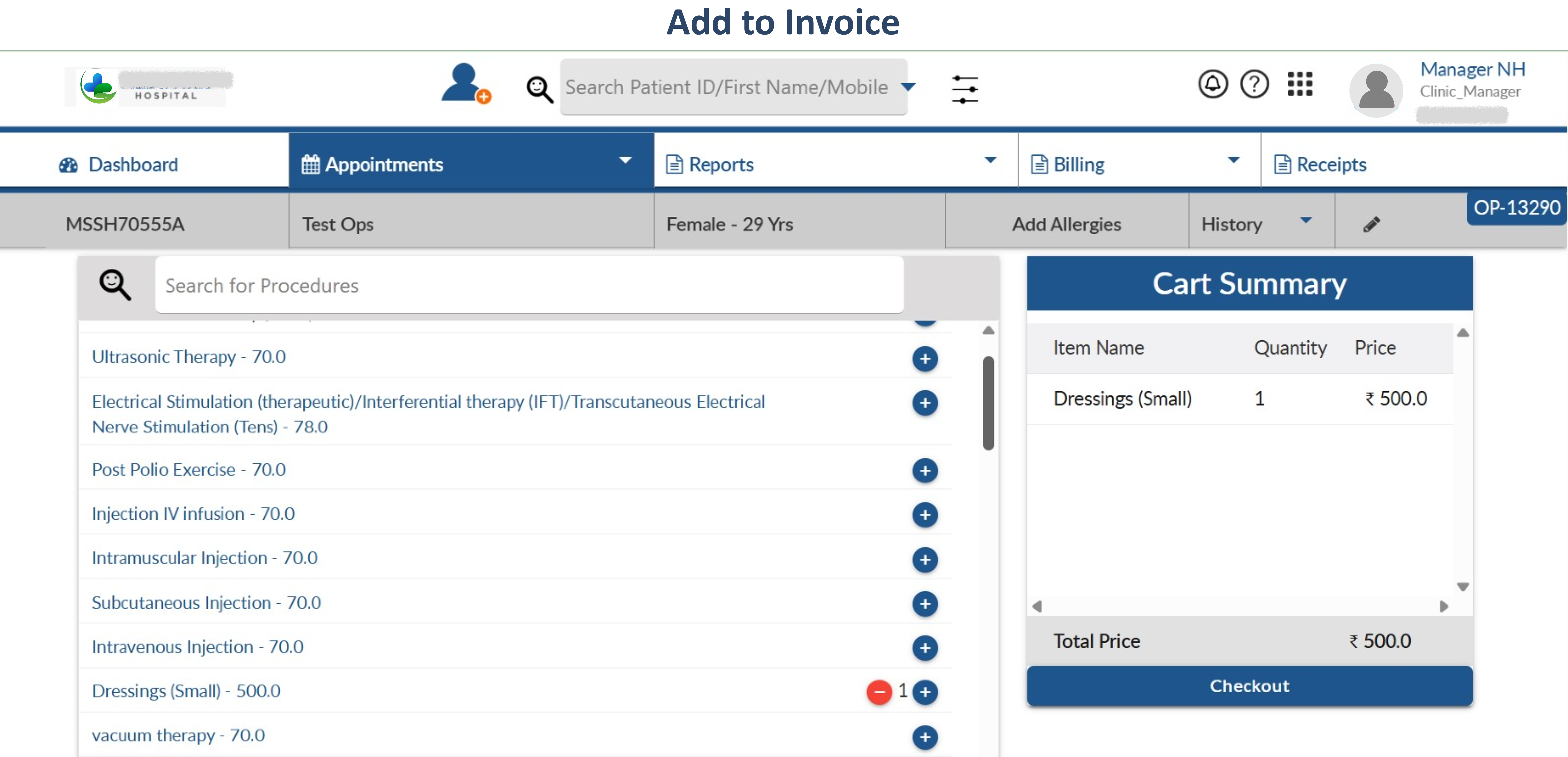Expand the Appointments menu arrow
This screenshot has height=757, width=1568.
(625, 160)
